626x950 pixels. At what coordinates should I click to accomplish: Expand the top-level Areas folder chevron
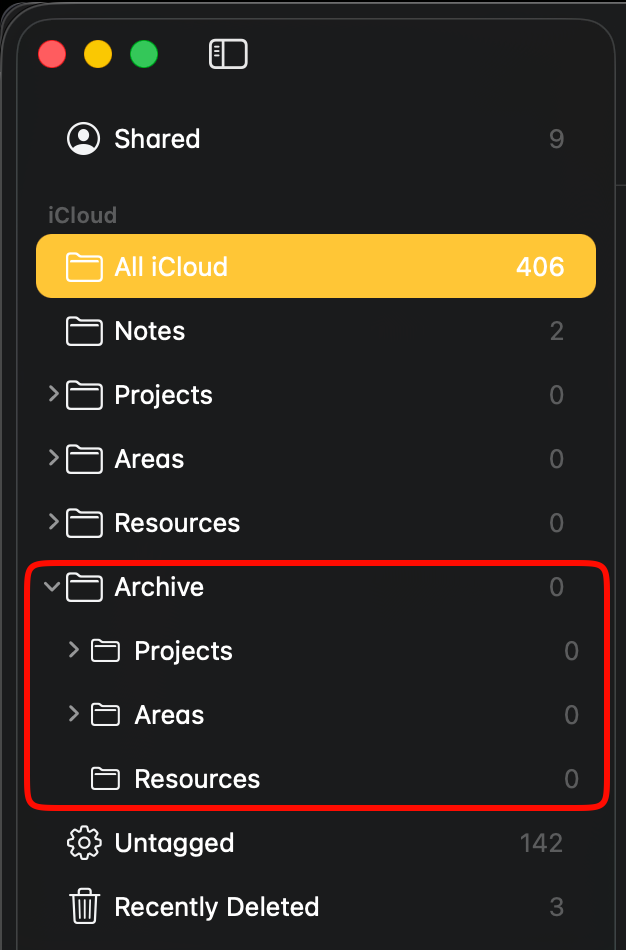point(53,459)
